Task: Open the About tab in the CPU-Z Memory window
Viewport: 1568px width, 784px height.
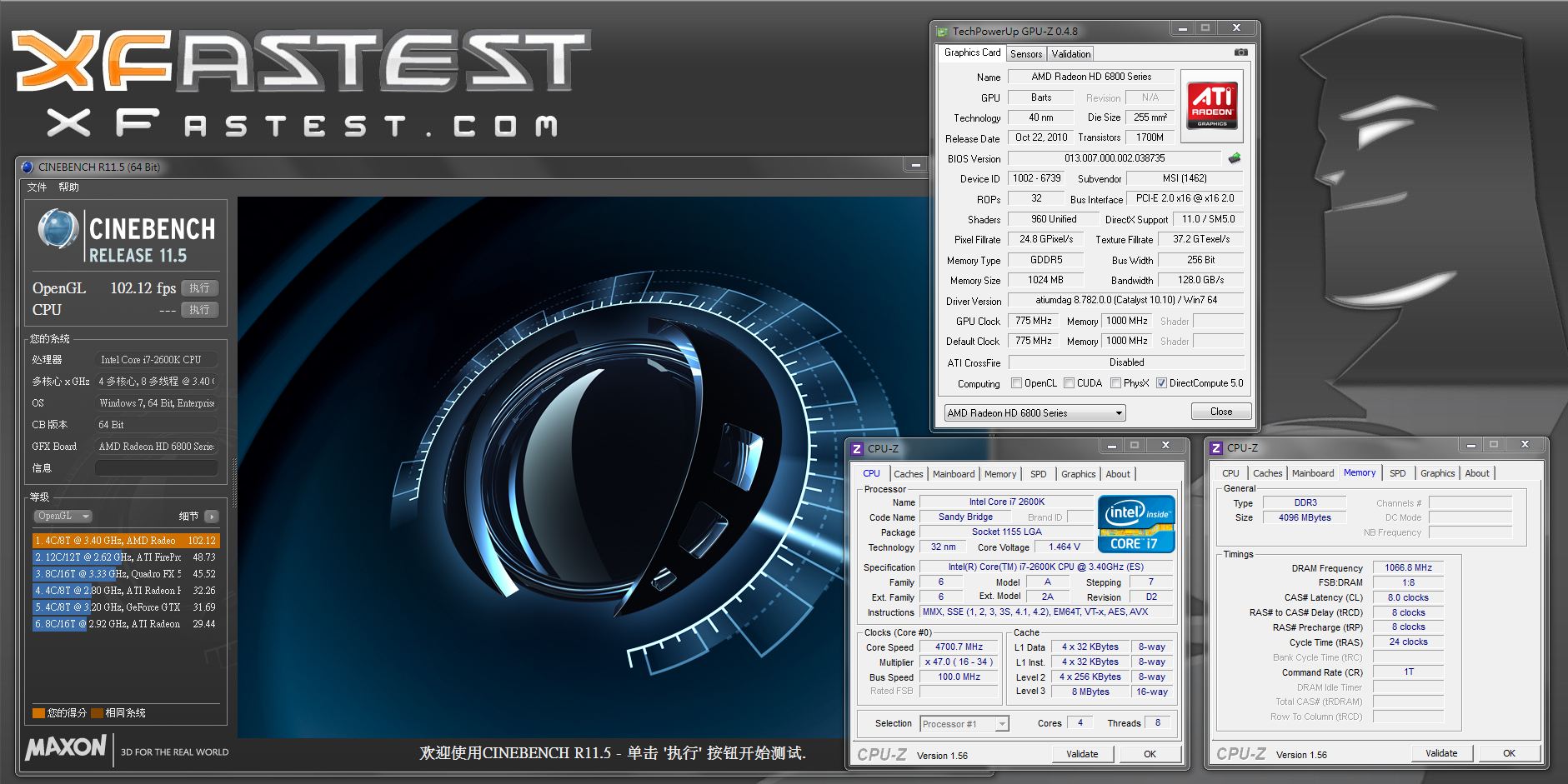Action: 1476,473
